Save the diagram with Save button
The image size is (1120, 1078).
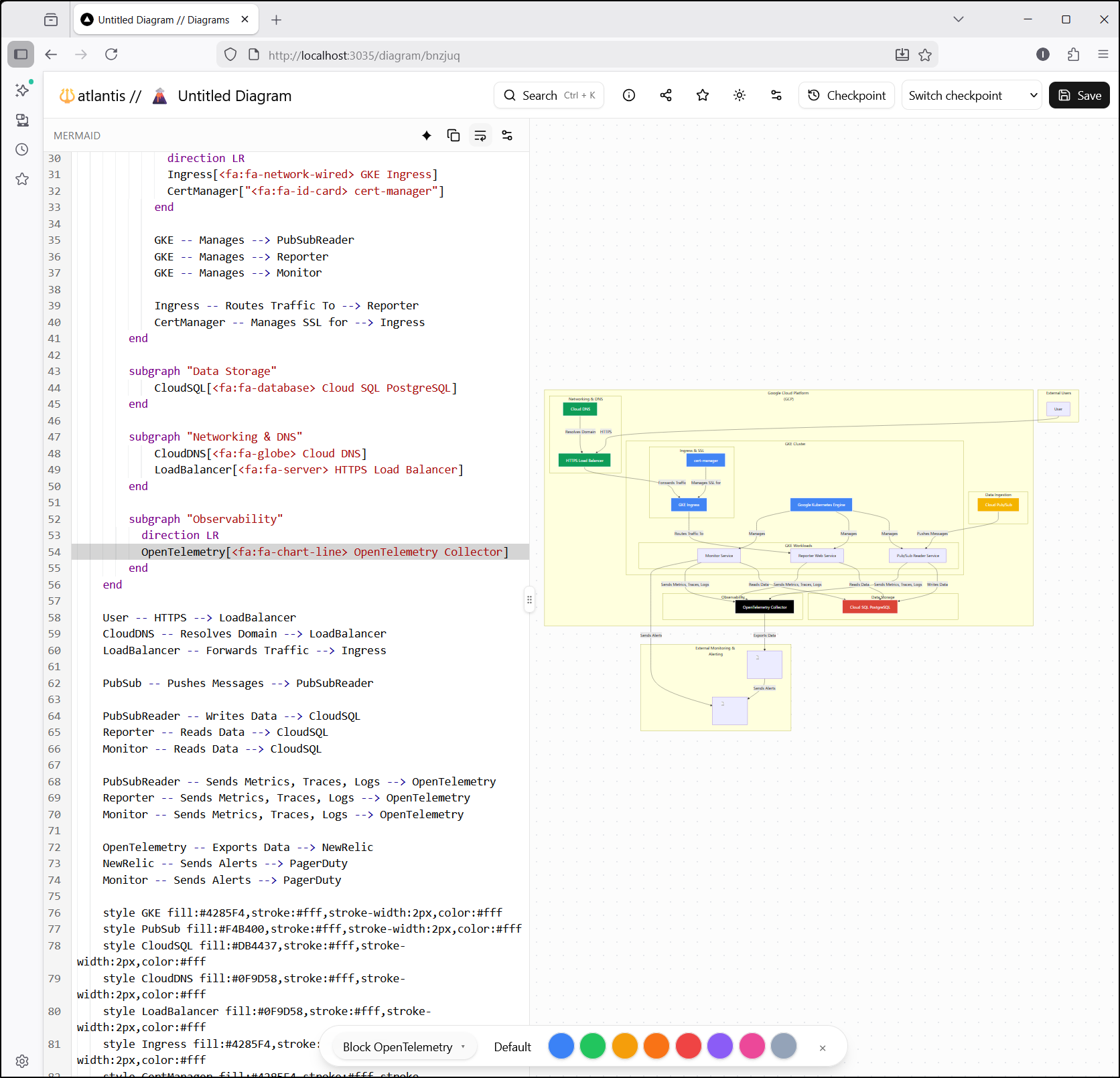[x=1079, y=96]
